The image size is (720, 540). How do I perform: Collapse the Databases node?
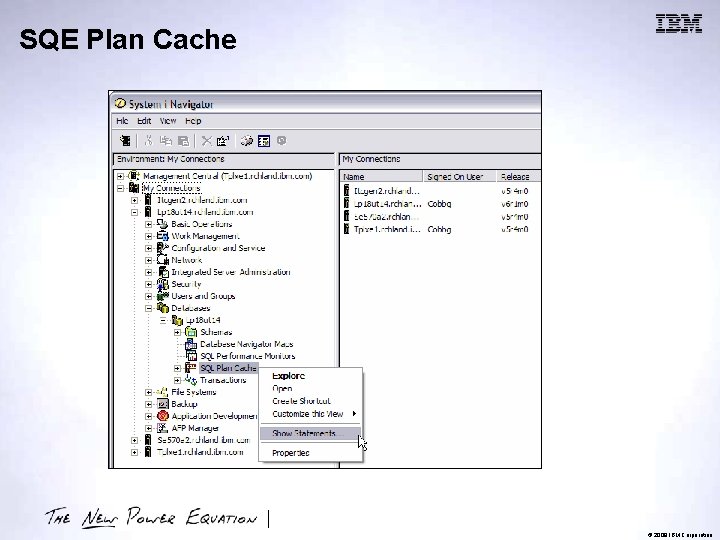148,308
